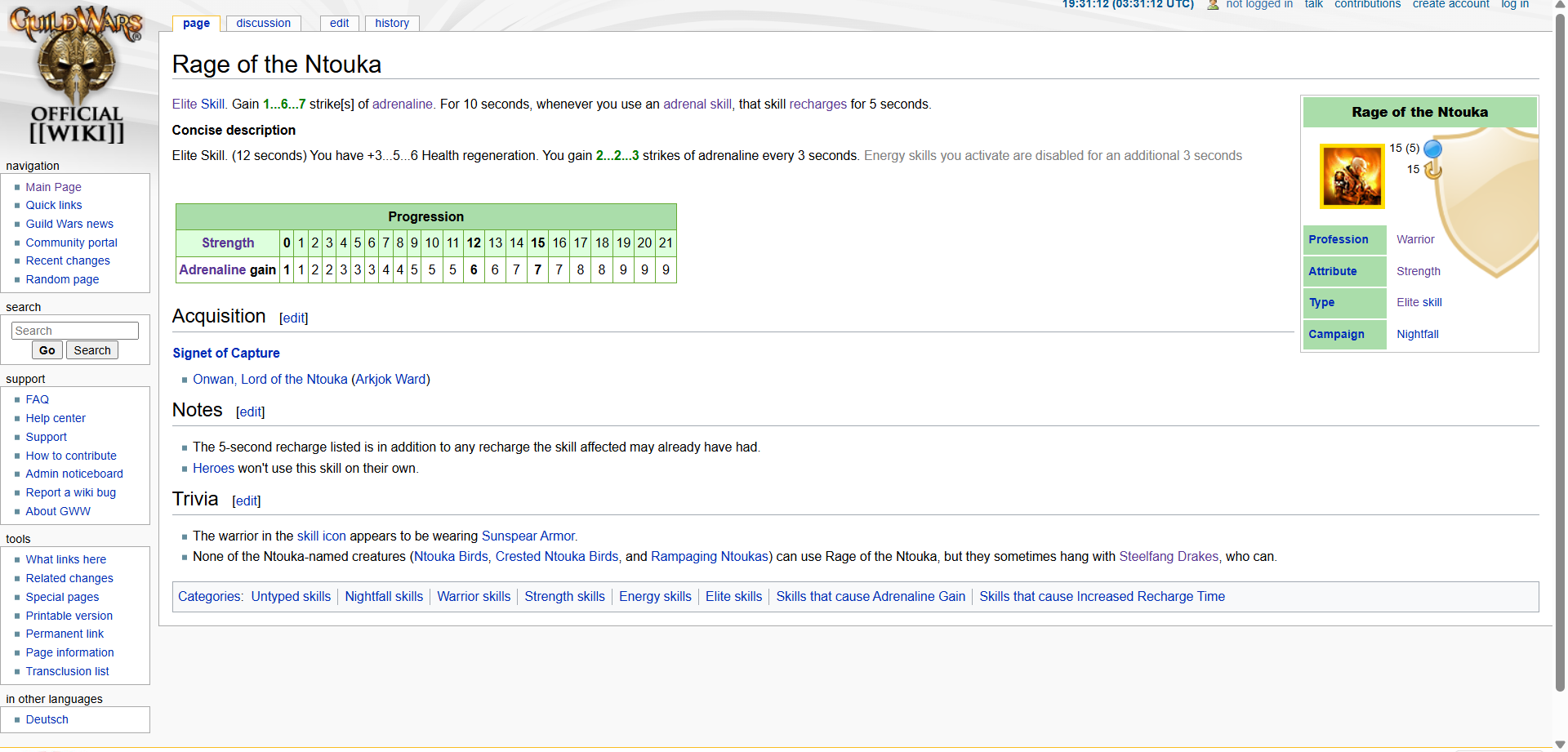
Task: Open the adrenal skill link
Action: coord(697,104)
